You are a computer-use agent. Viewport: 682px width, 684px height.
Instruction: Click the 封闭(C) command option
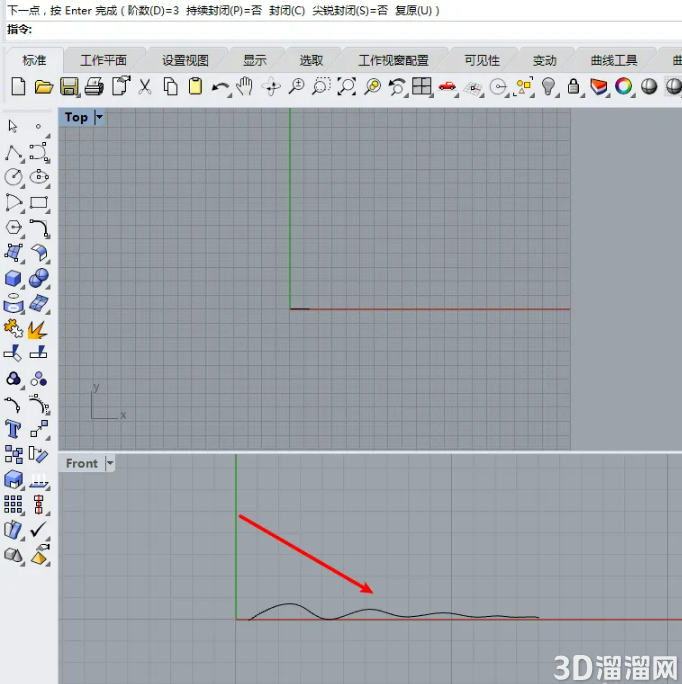coord(287,10)
